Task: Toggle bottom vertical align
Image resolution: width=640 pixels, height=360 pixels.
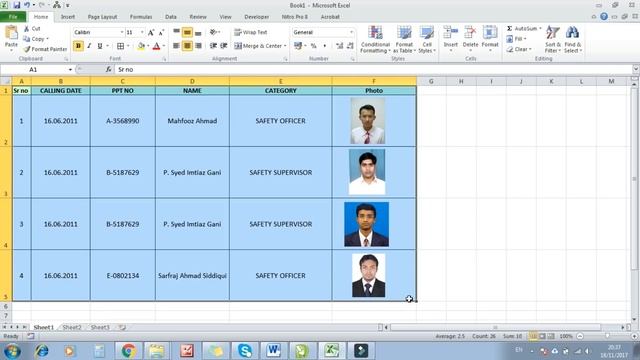Action: pos(198,32)
